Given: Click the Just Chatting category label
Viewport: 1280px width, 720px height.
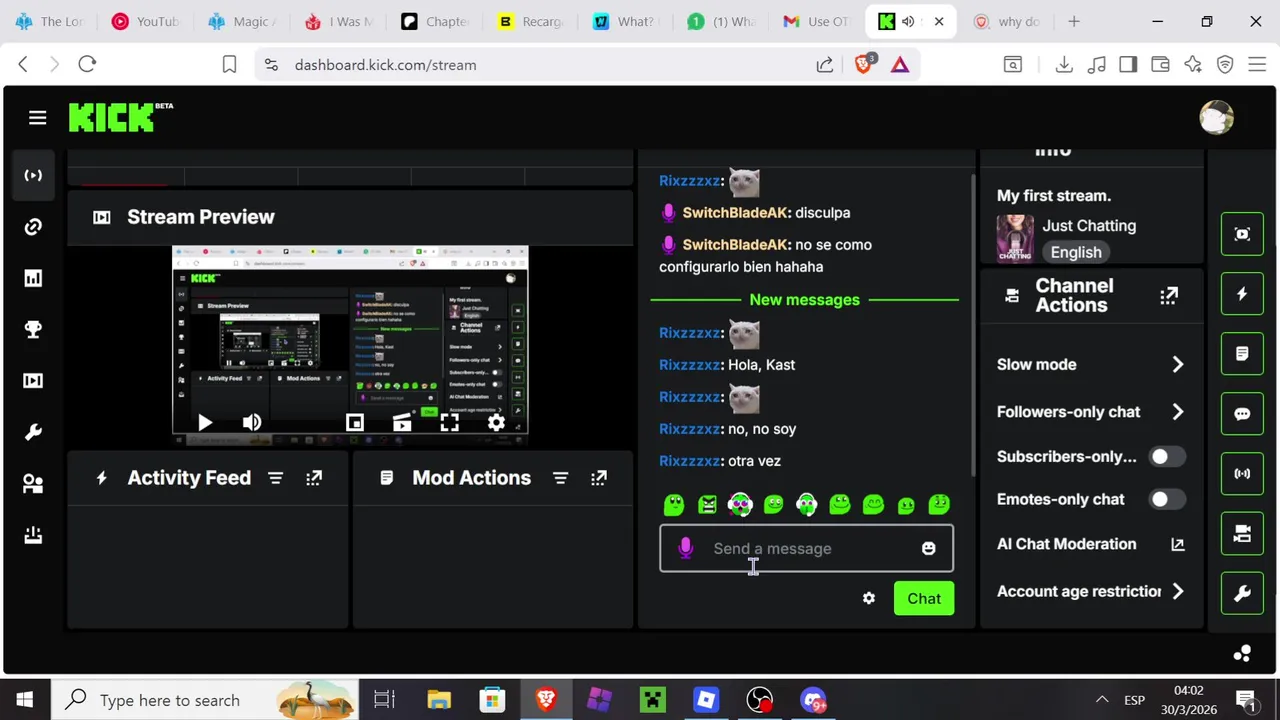Looking at the screenshot, I should click(x=1089, y=226).
